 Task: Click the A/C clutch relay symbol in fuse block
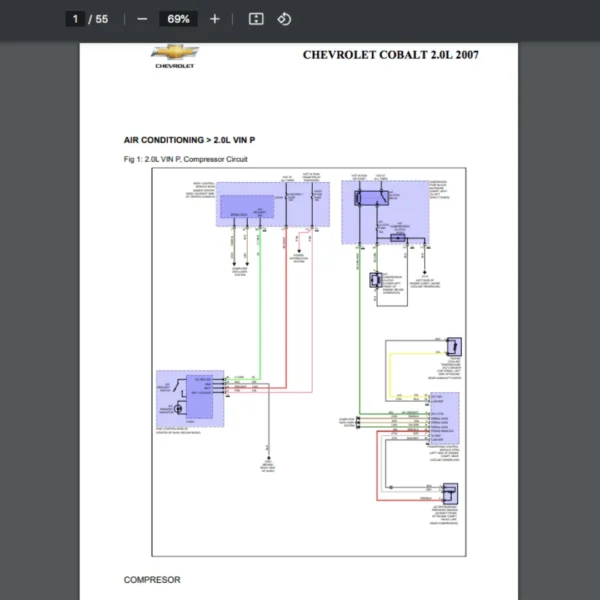coord(372,198)
